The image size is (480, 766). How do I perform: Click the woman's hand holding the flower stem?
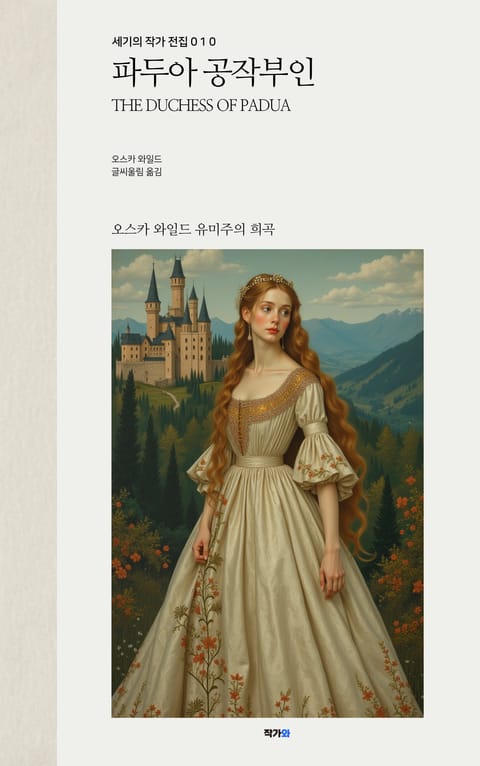coord(201,548)
